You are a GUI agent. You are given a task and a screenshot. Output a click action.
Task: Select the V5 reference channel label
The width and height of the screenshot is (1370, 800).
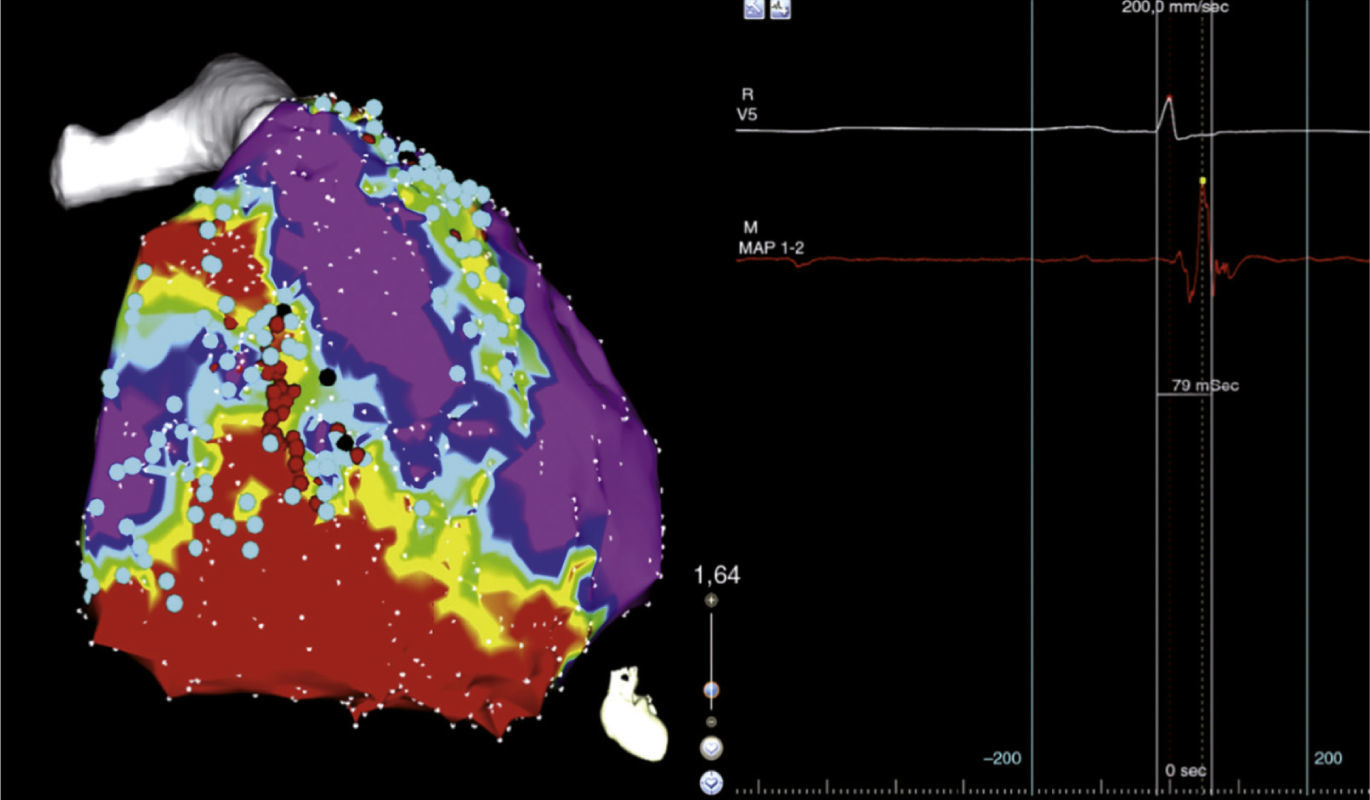tap(747, 114)
